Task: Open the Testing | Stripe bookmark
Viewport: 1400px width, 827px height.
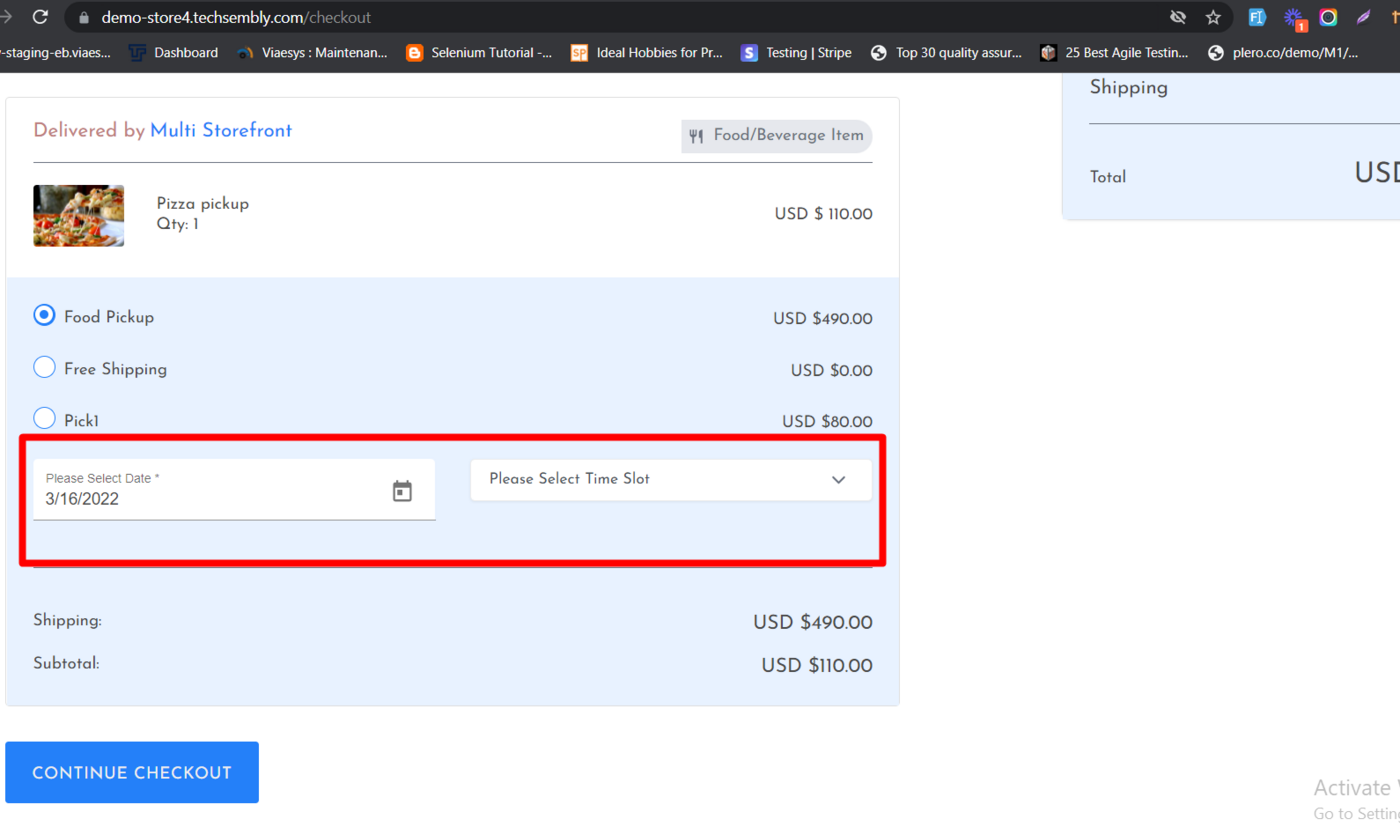Action: point(797,53)
